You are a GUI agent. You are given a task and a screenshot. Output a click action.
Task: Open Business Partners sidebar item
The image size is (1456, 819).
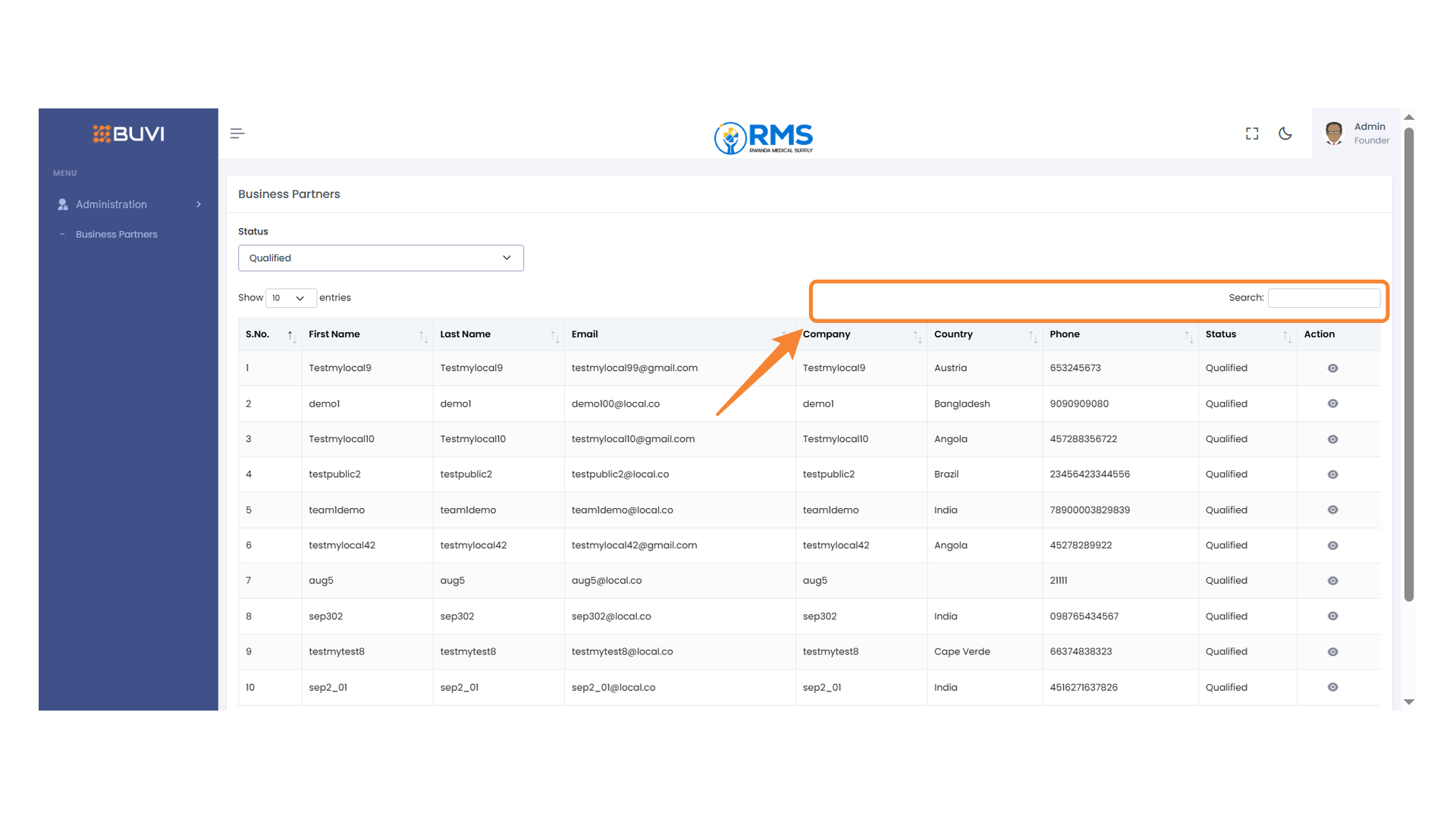(x=117, y=234)
